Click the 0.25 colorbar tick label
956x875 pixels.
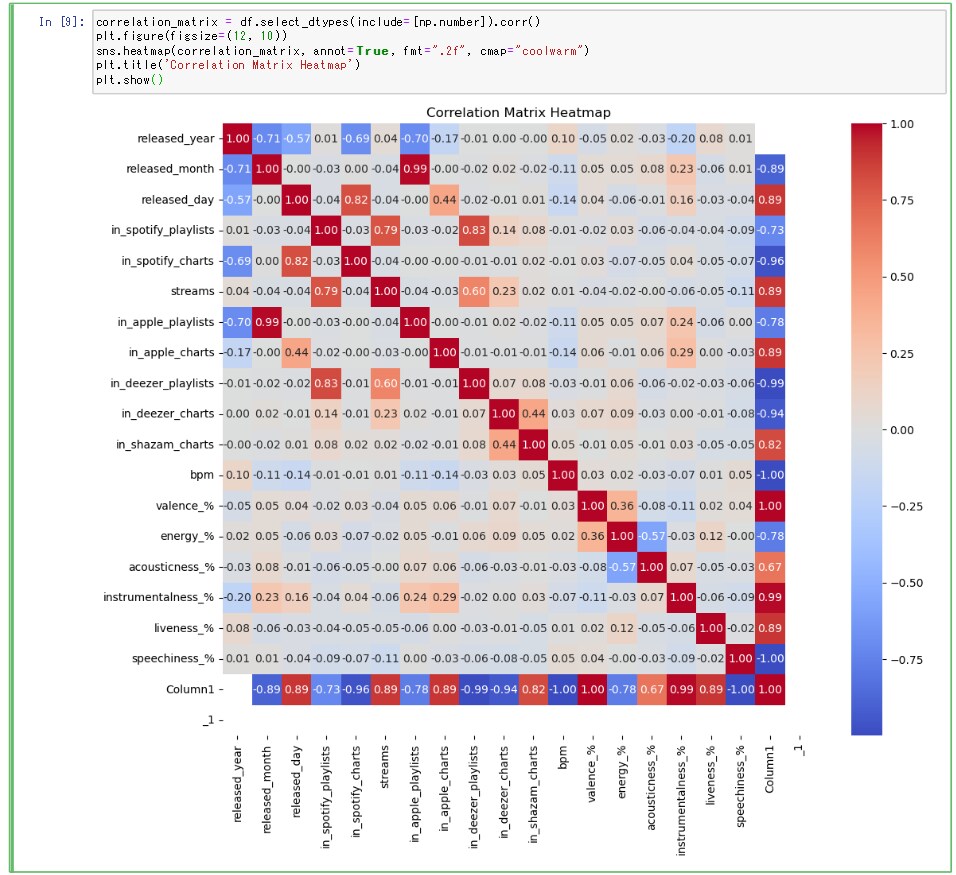tap(902, 354)
